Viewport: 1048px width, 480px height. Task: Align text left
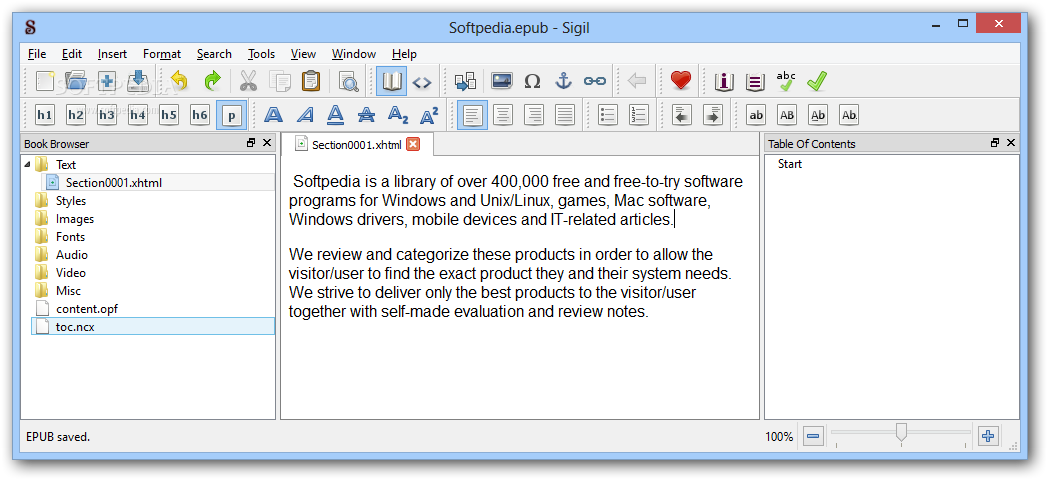[x=472, y=115]
